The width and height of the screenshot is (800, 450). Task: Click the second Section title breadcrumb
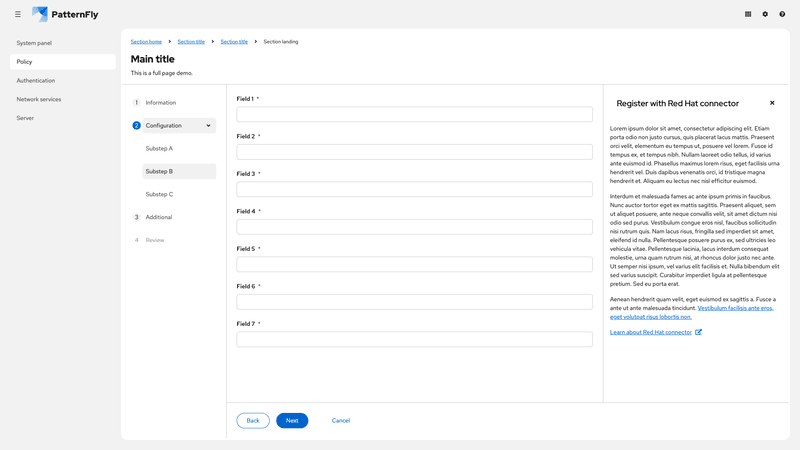[234, 42]
